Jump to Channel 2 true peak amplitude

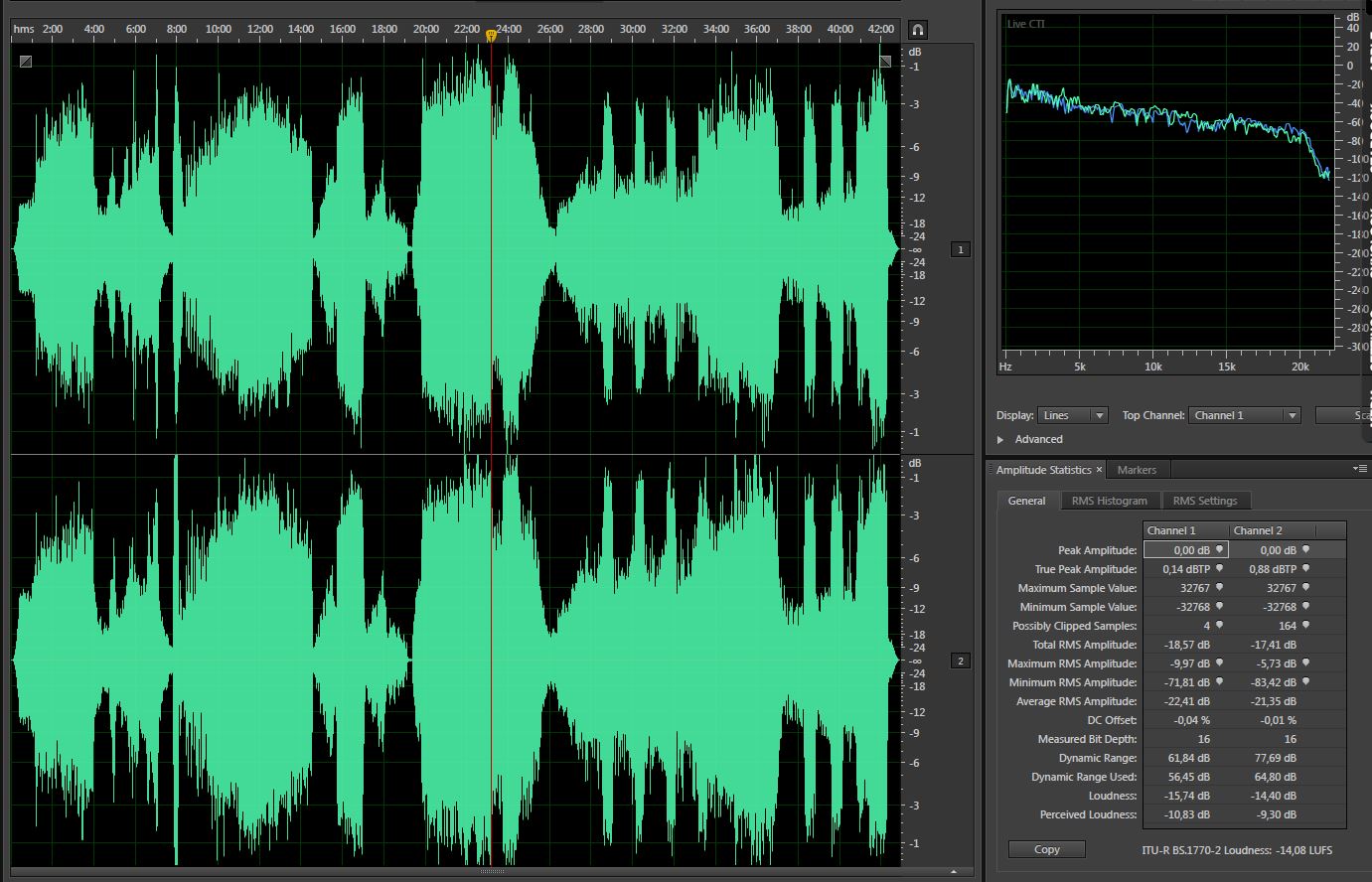point(1305,569)
